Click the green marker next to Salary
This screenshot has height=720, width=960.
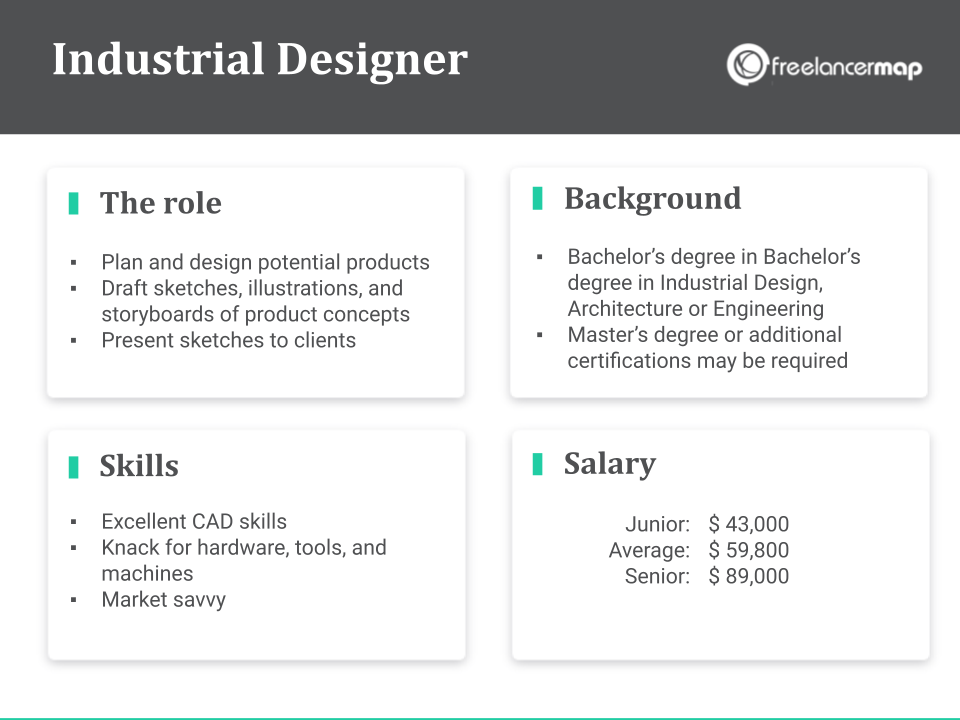click(x=538, y=464)
